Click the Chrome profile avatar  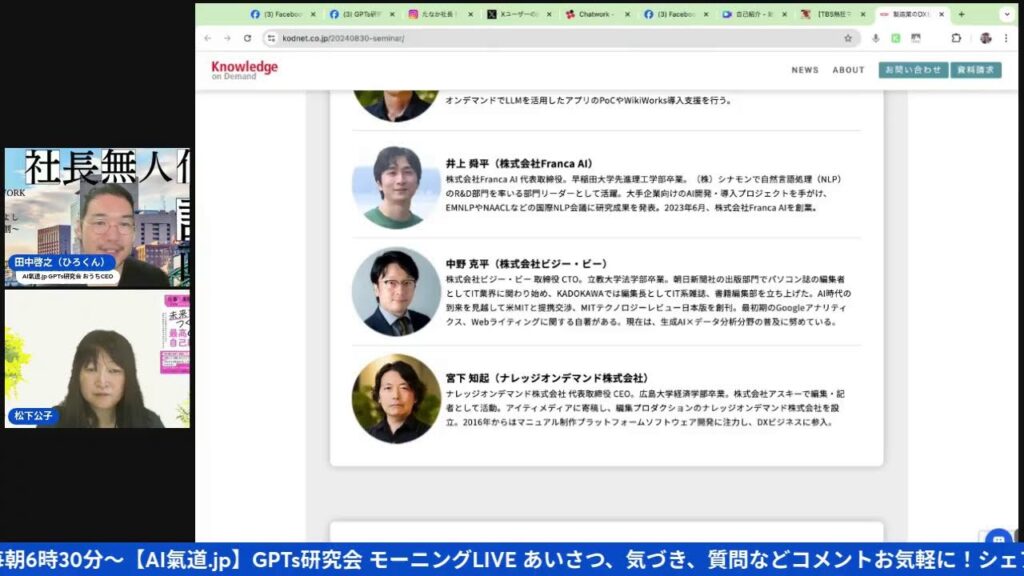pyautogui.click(x=985, y=38)
